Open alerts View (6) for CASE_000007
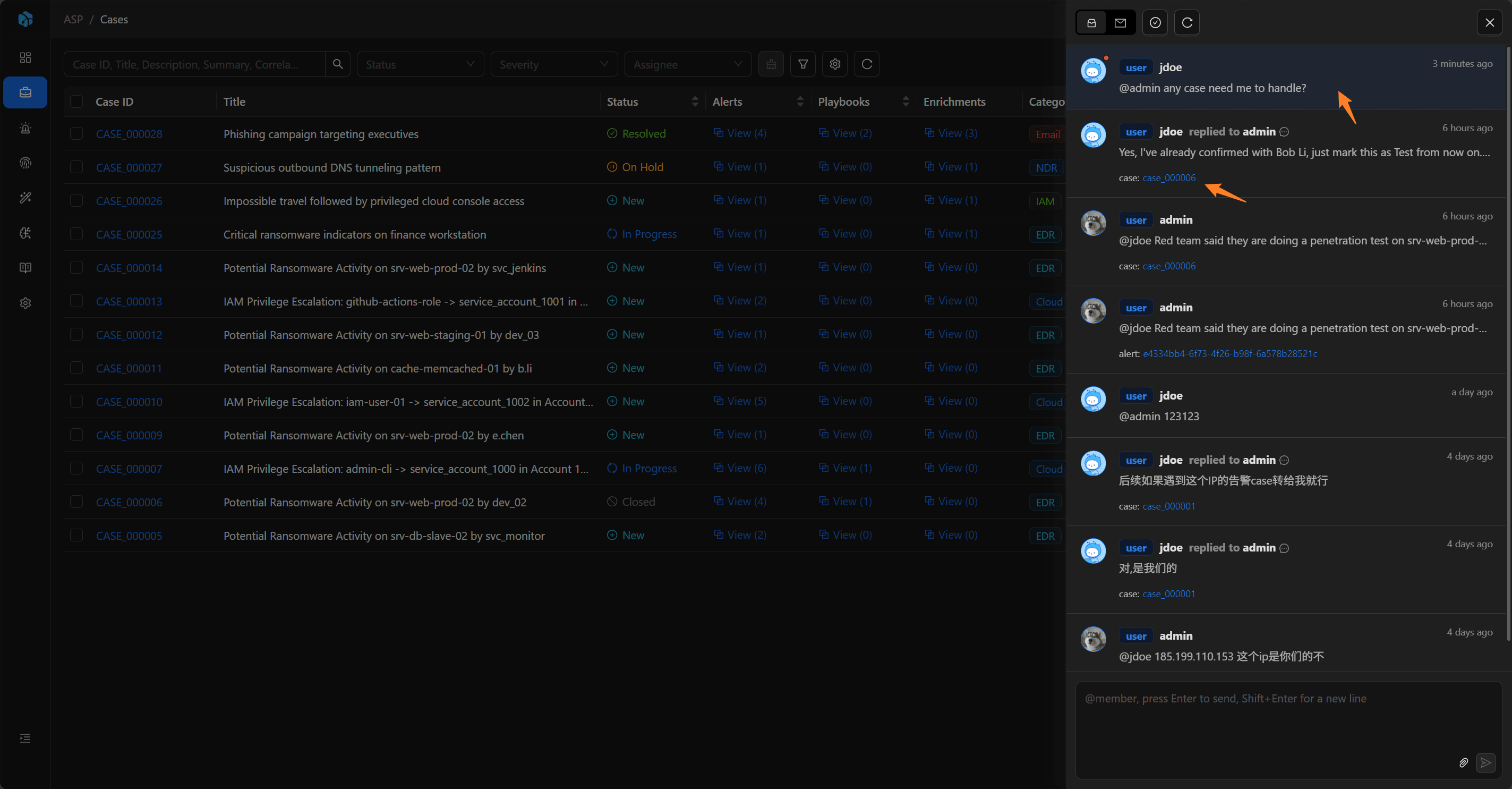 point(740,468)
